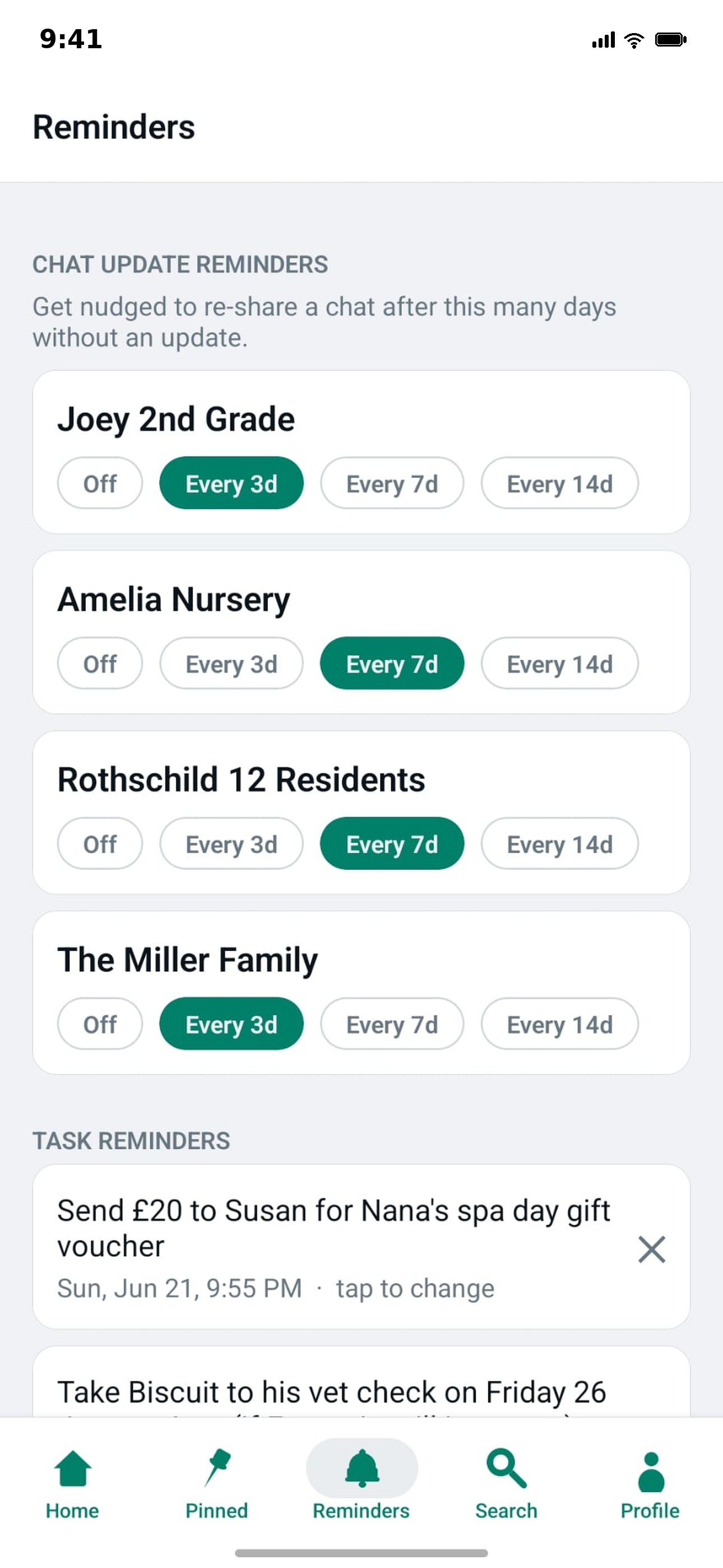This screenshot has width=723, height=1568.
Task: Turn Off Rothschild 12 Residents reminders
Action: tap(100, 843)
